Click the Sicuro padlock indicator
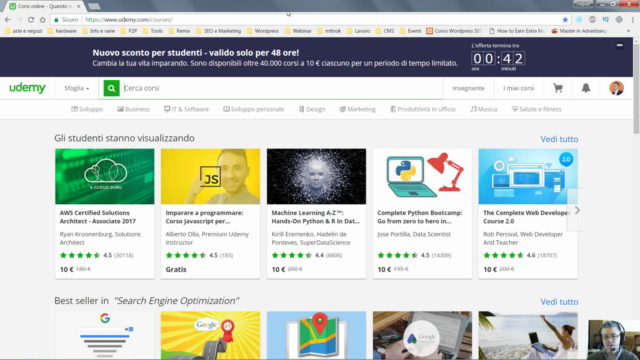Image resolution: width=640 pixels, height=360 pixels. pos(66,20)
